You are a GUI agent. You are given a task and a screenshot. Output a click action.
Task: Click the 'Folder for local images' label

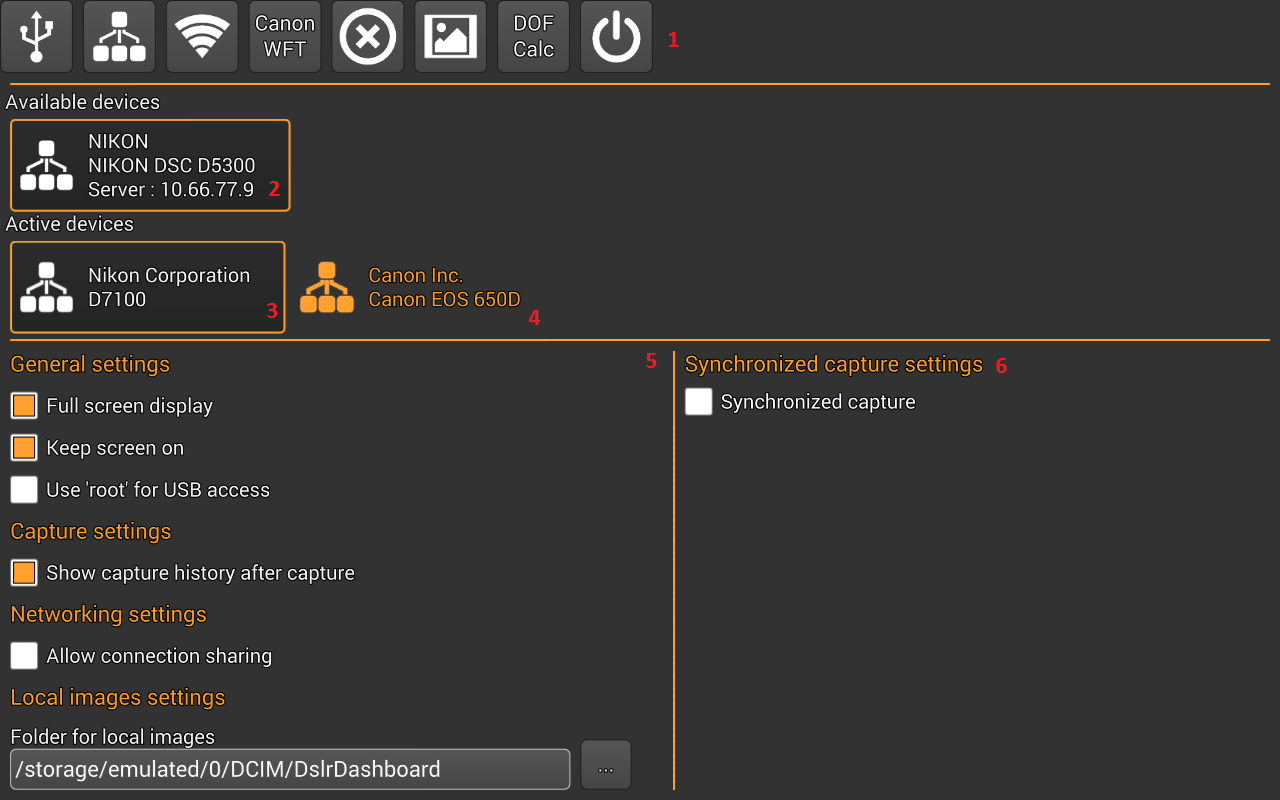point(113,737)
